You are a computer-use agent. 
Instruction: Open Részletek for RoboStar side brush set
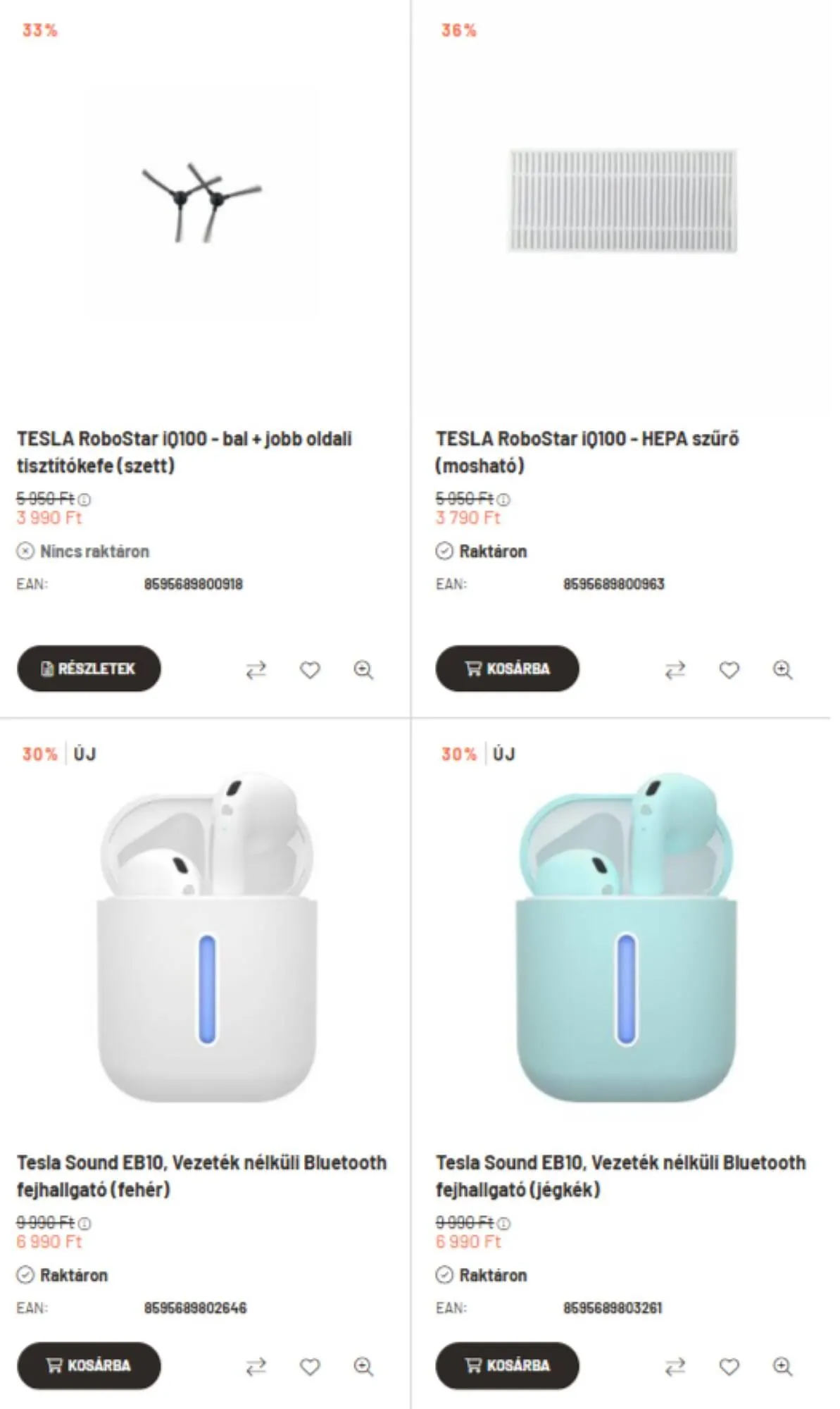pyautogui.click(x=89, y=669)
